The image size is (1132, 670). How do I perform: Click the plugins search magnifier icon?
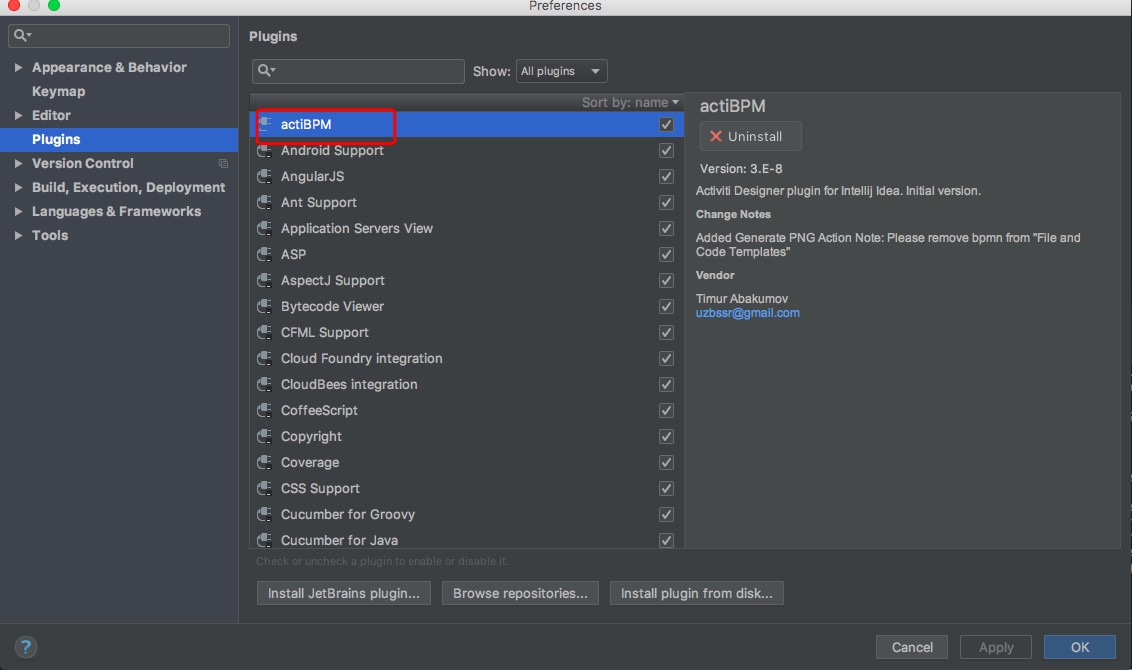coord(266,70)
